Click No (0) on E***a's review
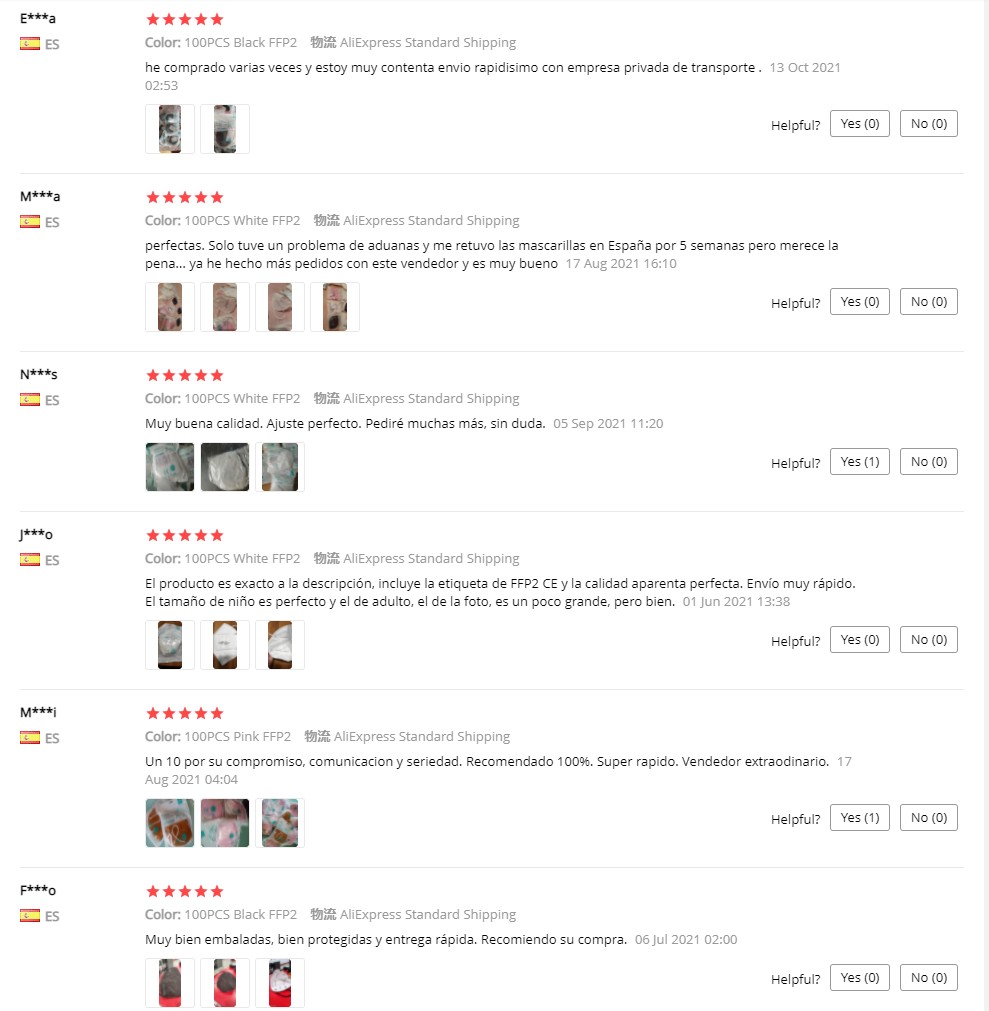Viewport: 989px width, 1011px height. tap(929, 124)
